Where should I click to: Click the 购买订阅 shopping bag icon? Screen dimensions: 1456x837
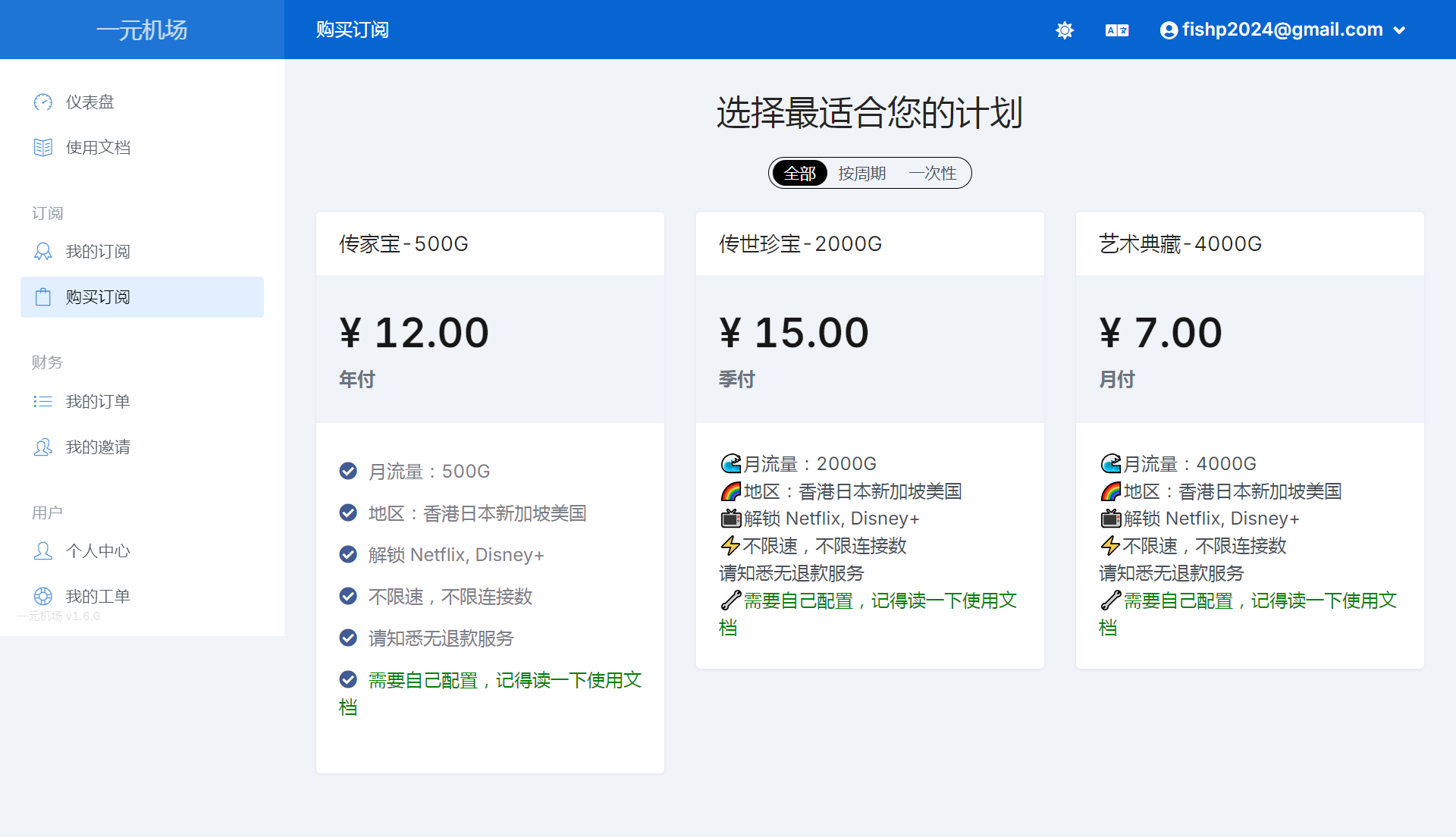click(x=43, y=297)
